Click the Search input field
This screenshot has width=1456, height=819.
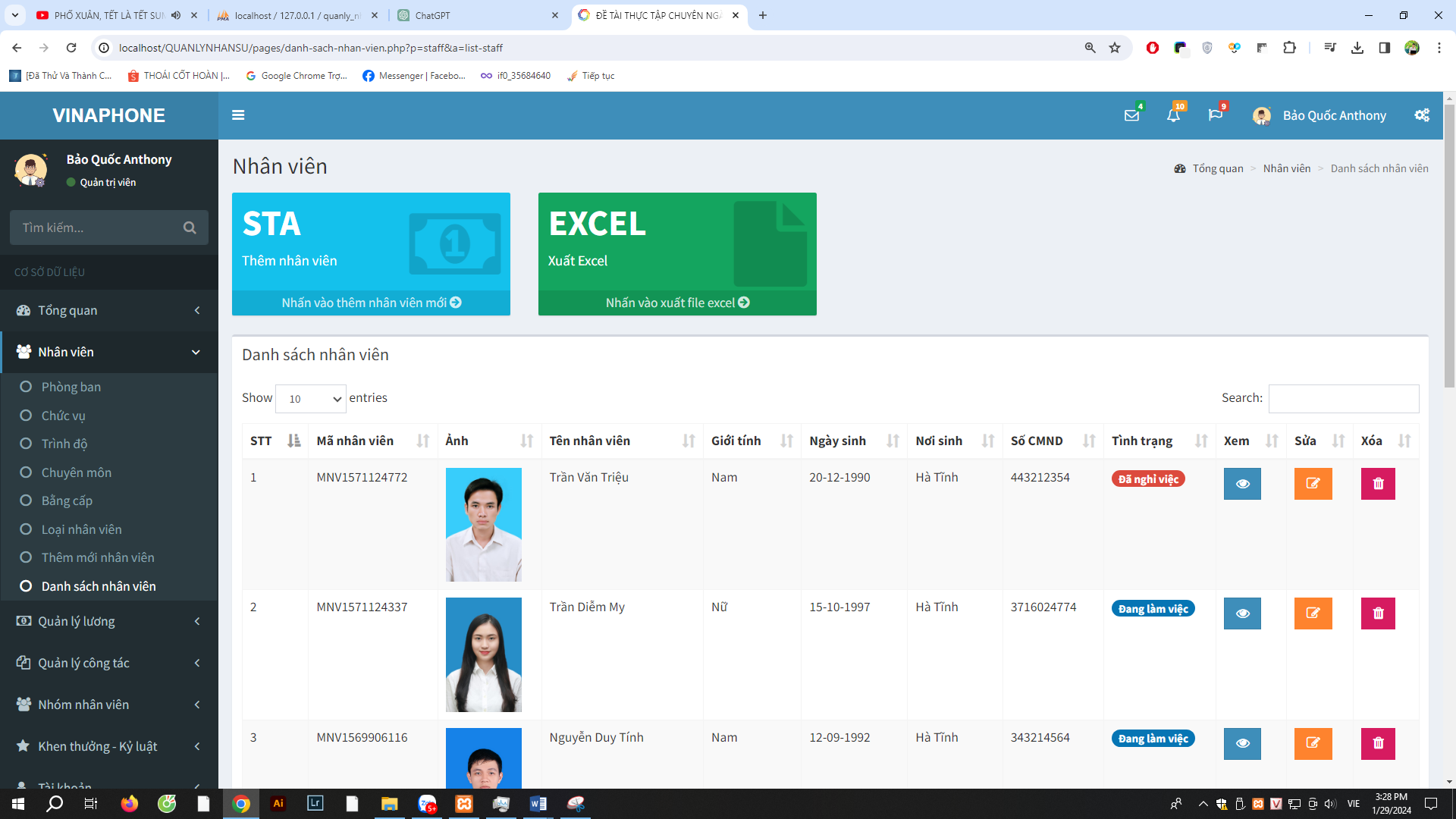click(x=1344, y=397)
